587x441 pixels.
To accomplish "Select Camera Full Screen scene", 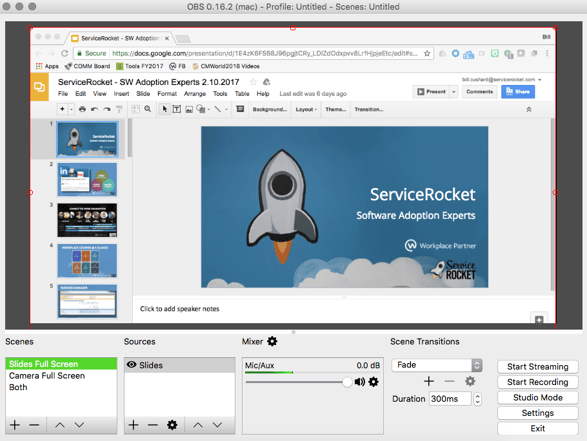I will coord(61,375).
